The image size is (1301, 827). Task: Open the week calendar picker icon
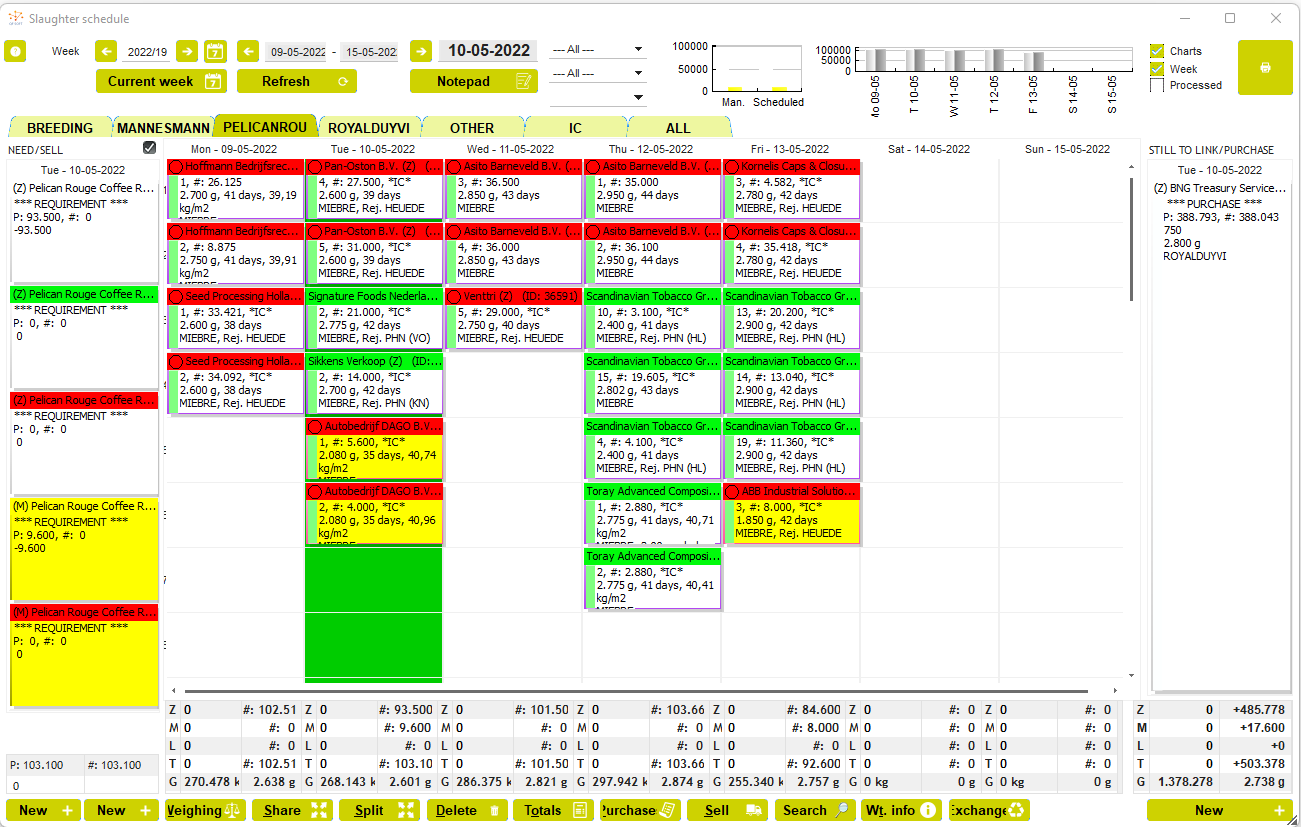215,51
